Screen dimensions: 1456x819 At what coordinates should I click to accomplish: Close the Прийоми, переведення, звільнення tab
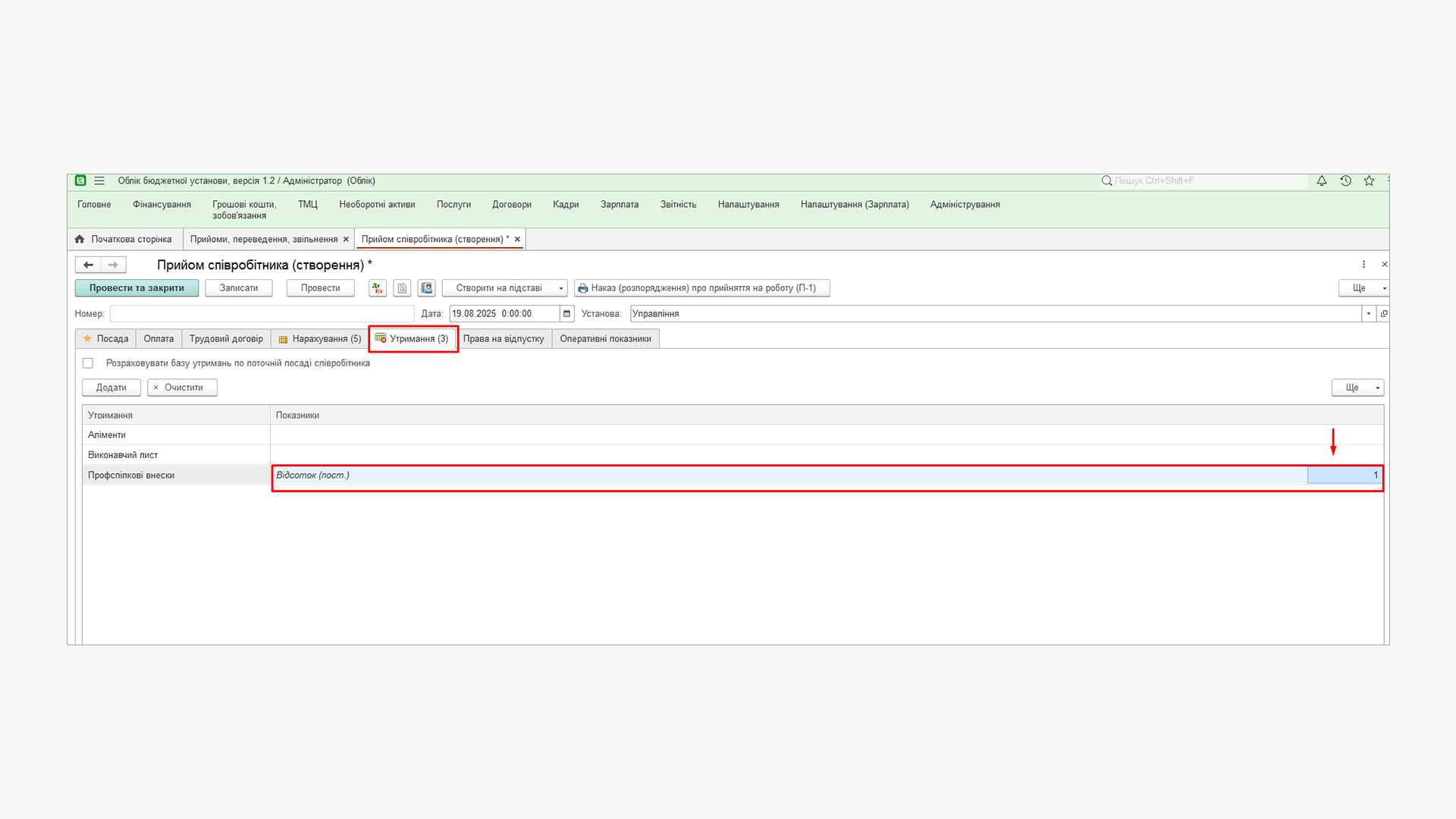pos(347,240)
